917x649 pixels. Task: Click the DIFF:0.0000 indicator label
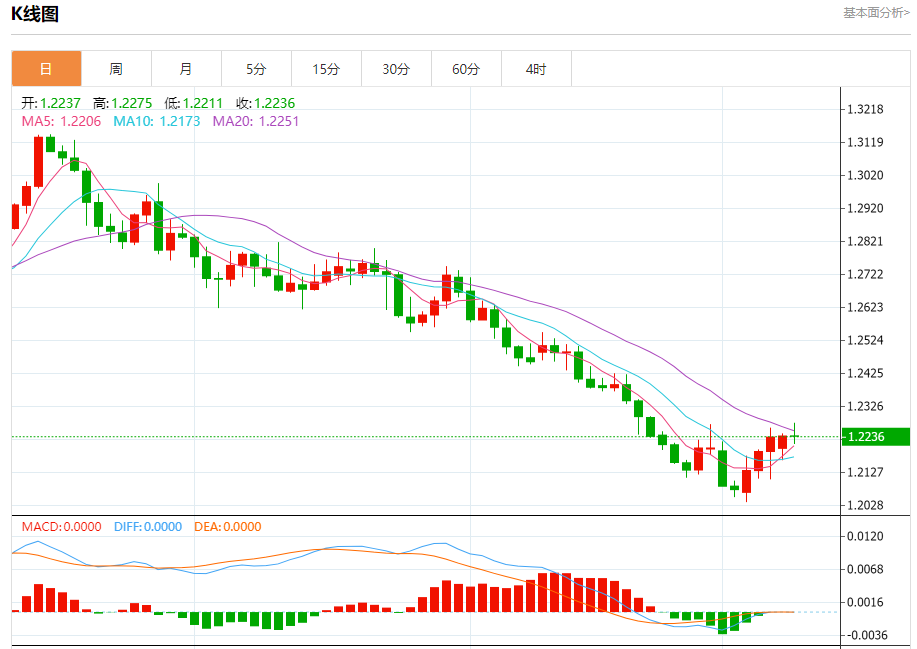(148, 527)
